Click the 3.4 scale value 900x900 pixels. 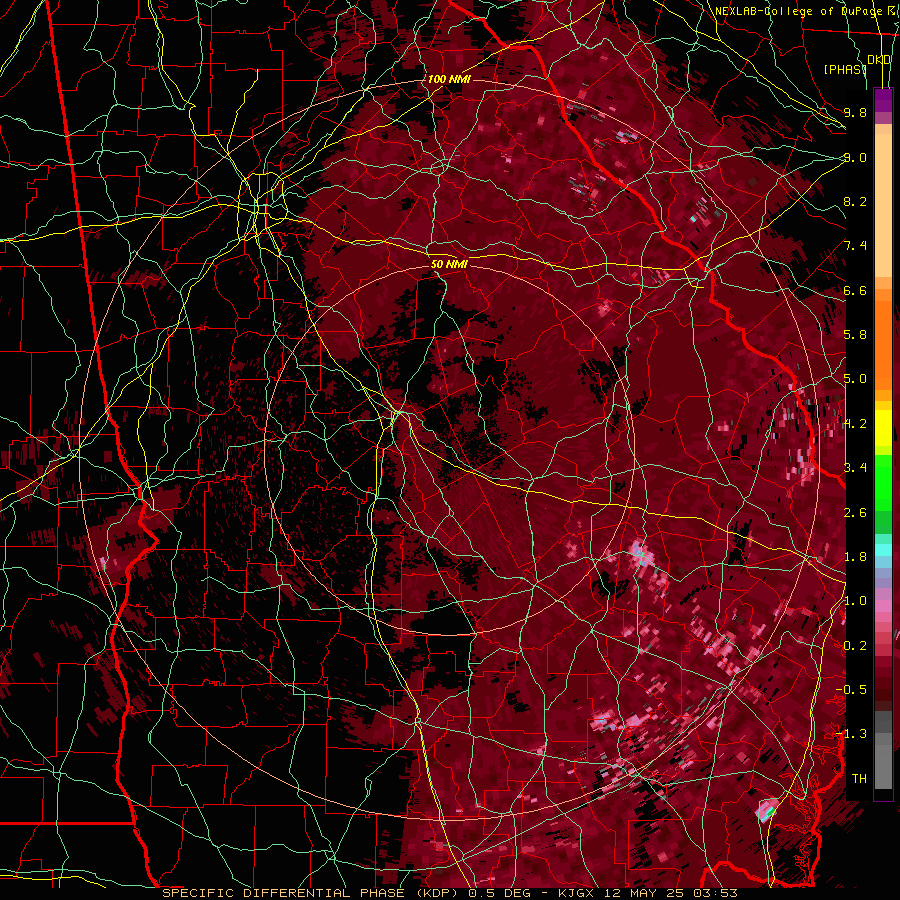855,468
